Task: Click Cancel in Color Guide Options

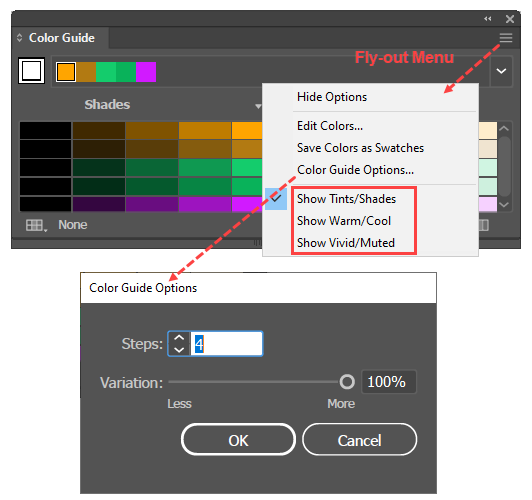Action: (359, 440)
